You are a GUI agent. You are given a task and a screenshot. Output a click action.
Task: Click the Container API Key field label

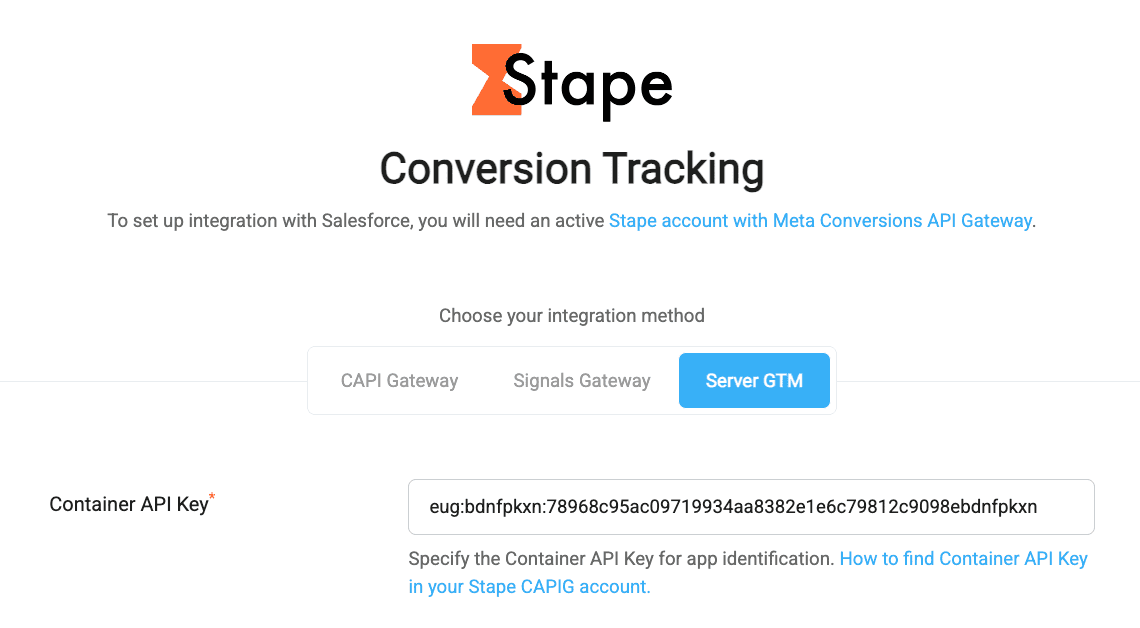128,504
